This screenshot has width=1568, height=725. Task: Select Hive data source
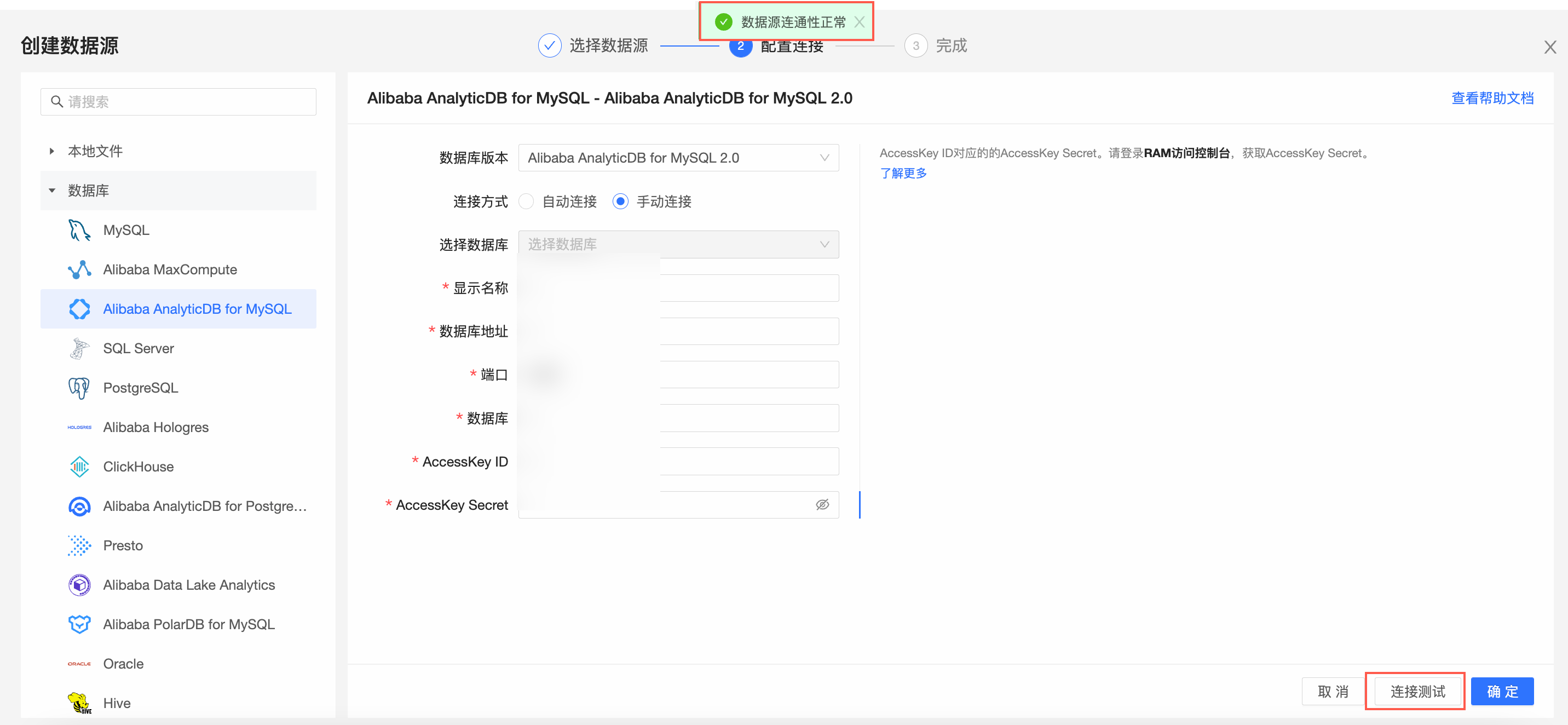coord(178,703)
